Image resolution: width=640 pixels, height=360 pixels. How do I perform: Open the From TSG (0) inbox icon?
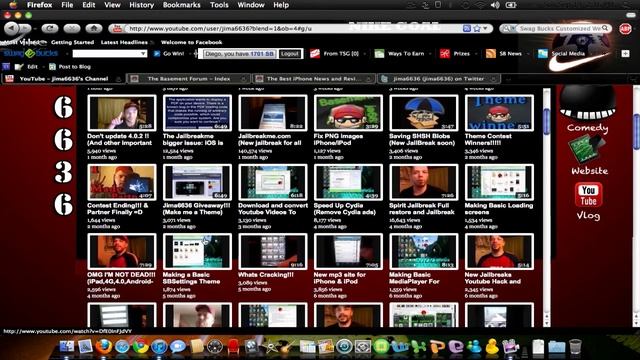pos(334,53)
